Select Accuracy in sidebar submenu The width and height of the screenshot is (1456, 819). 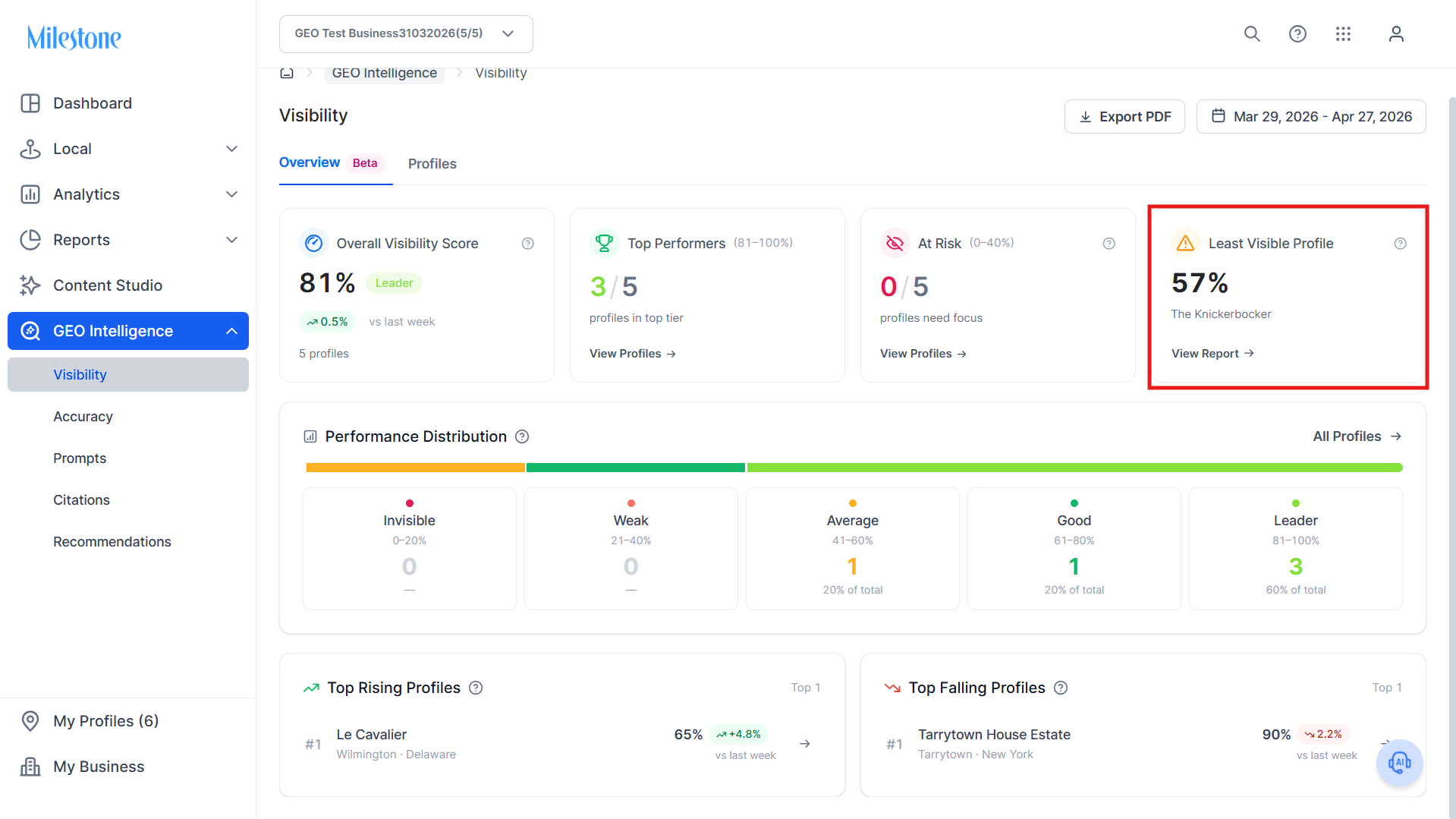83,417
